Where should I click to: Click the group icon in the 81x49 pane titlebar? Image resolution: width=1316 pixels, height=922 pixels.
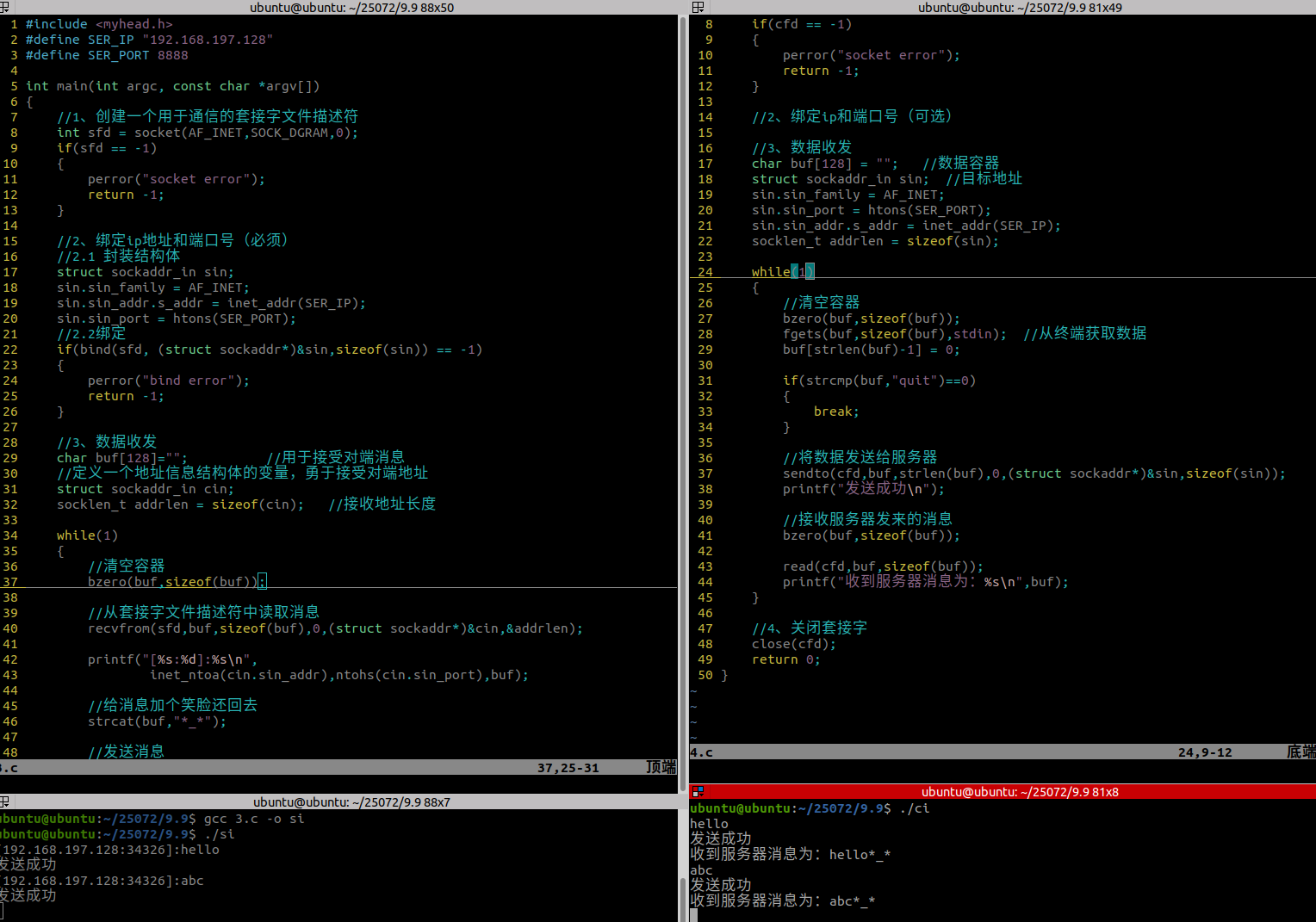(698, 7)
